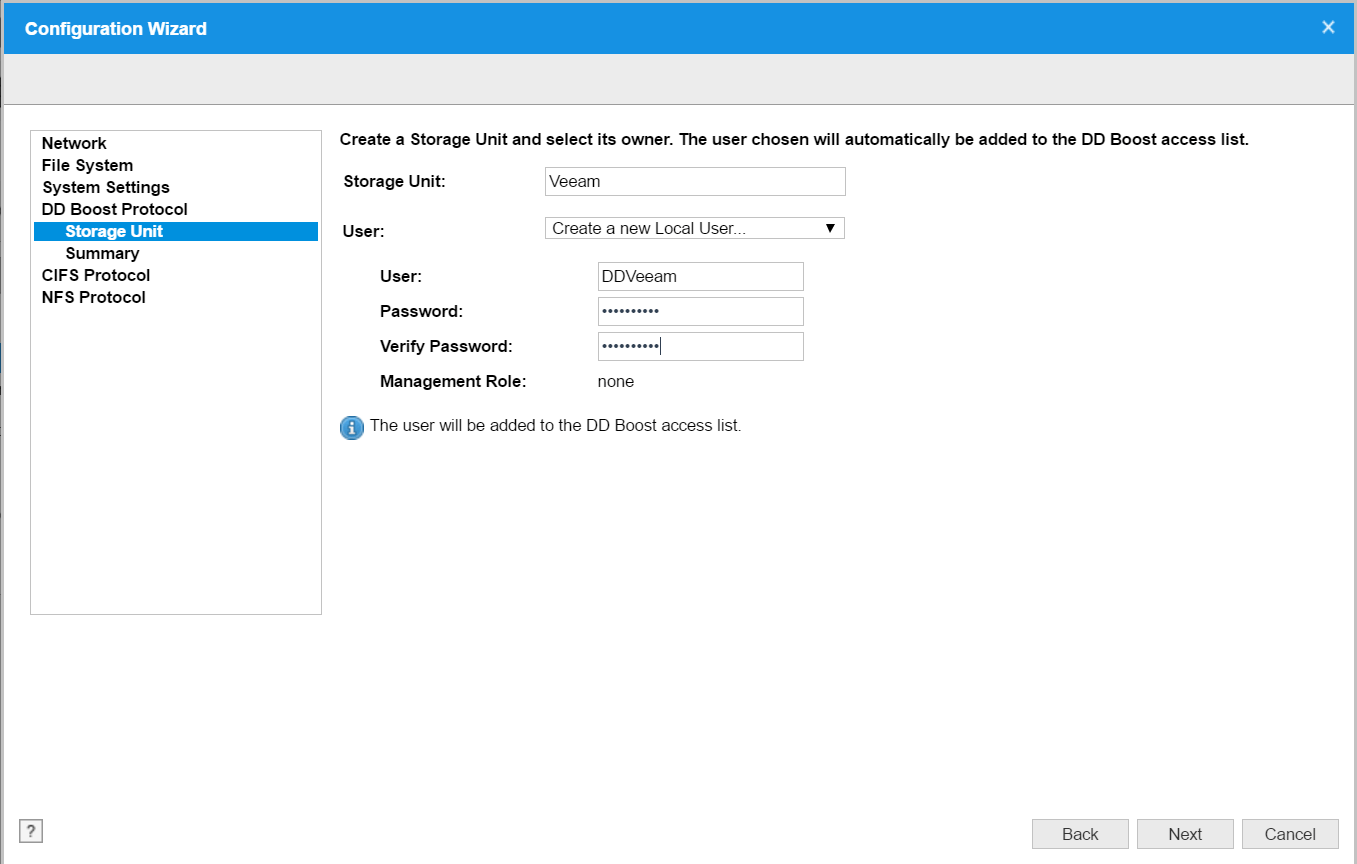Open the User dropdown list

[x=695, y=228]
